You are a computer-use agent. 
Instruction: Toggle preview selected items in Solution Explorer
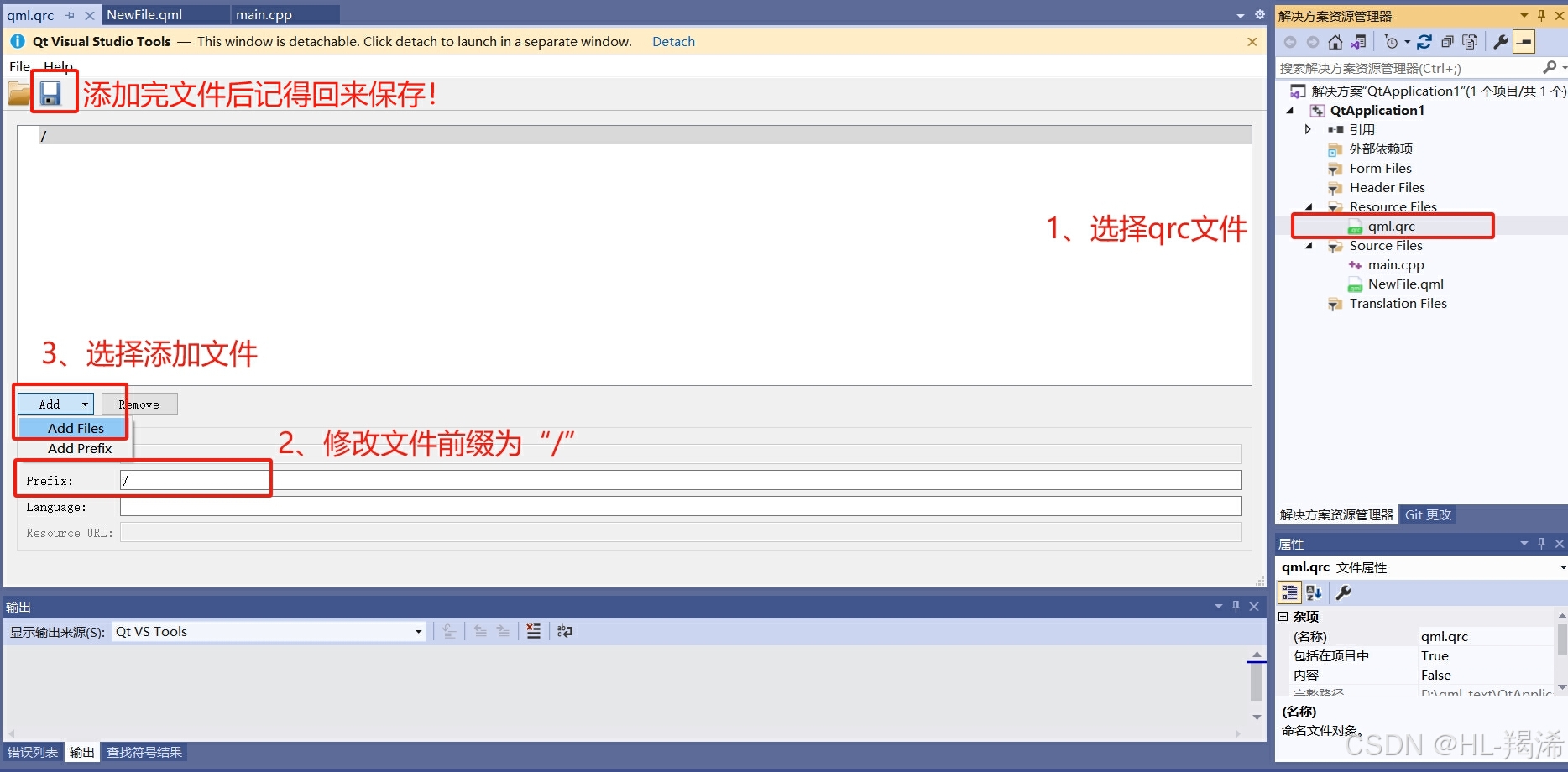point(1470,42)
